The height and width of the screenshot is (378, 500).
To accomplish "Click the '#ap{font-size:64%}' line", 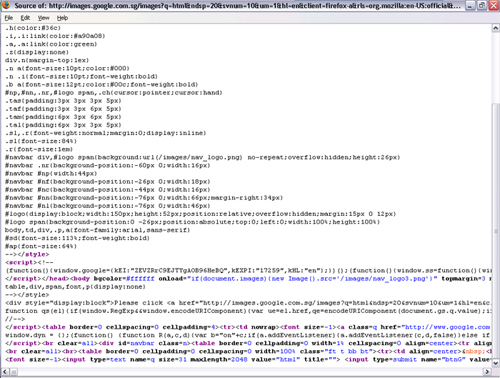I will coord(41,246).
